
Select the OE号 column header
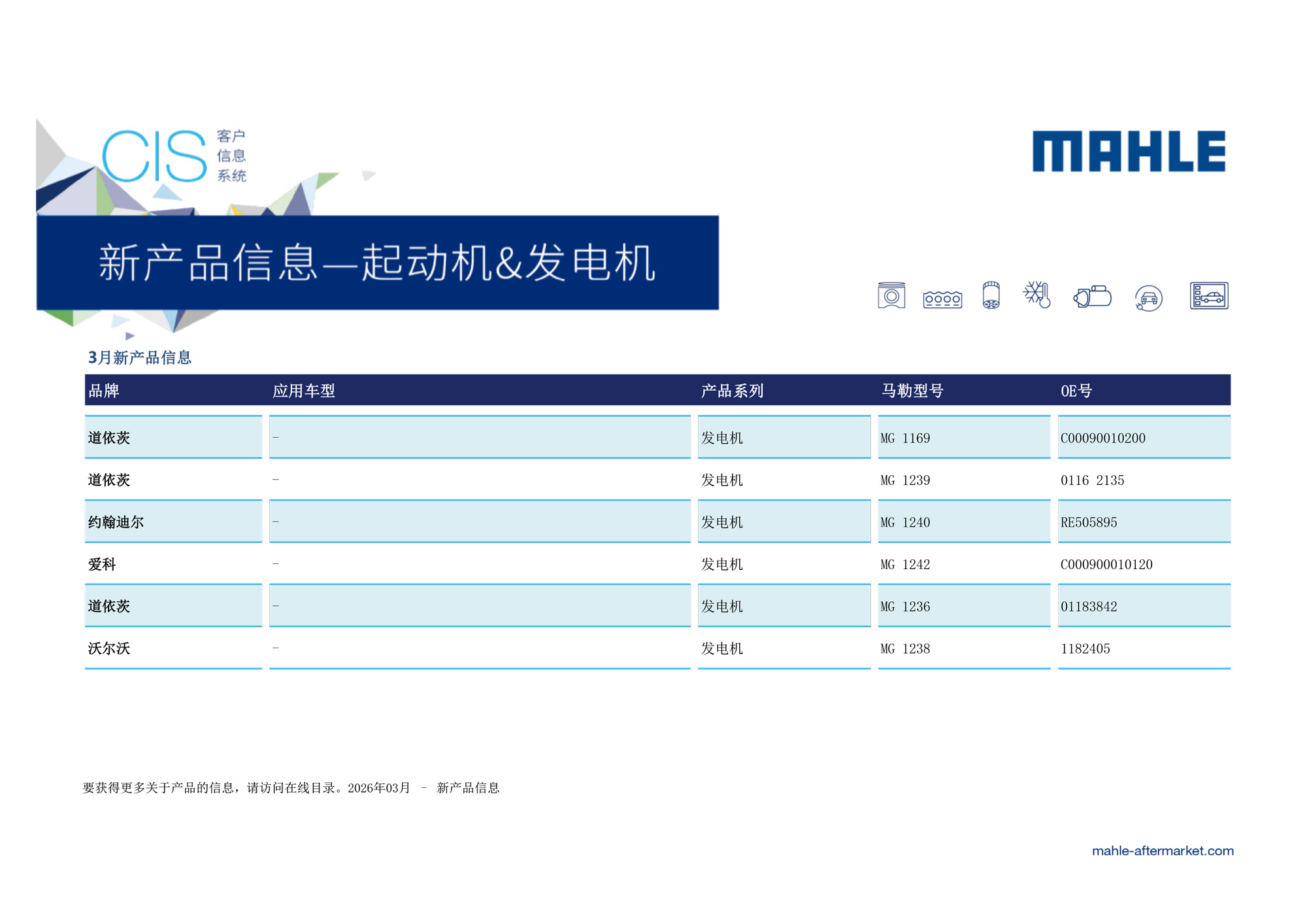pos(1076,391)
